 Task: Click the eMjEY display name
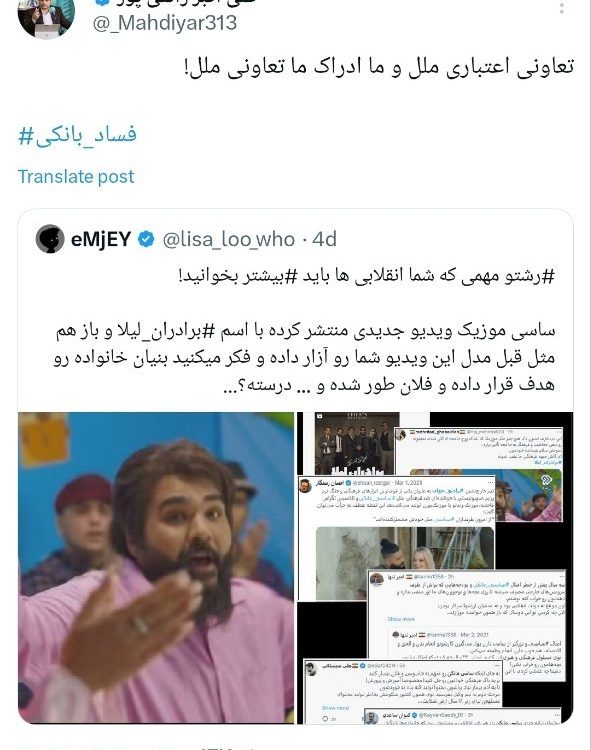point(101,239)
